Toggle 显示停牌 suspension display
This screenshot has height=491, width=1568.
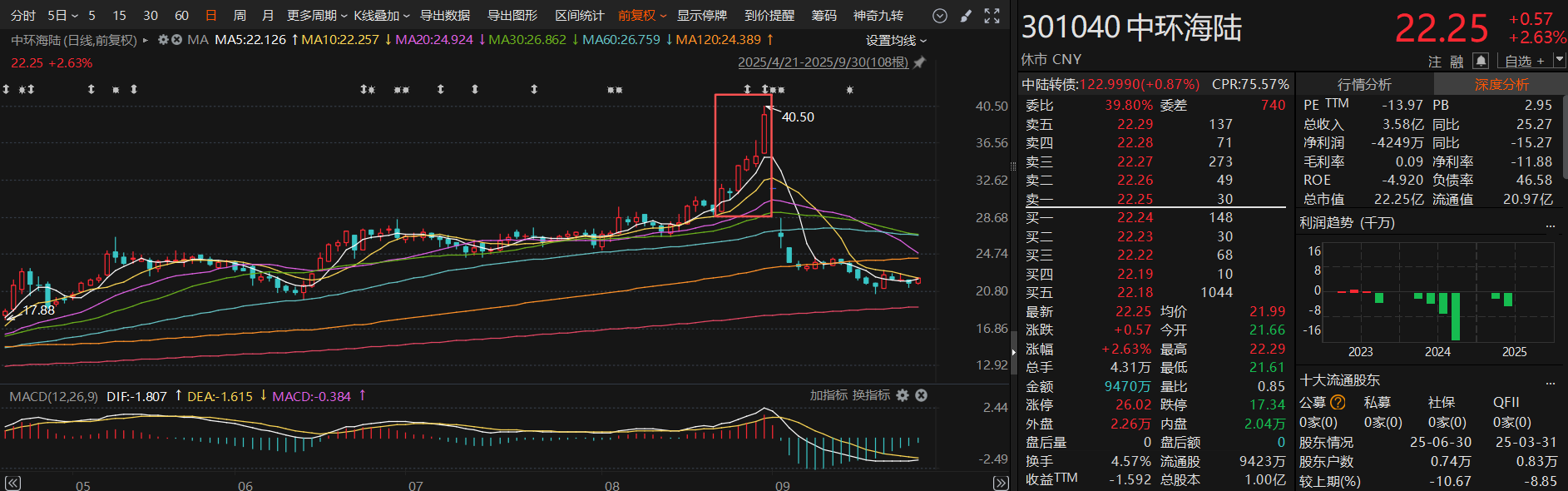701,16
